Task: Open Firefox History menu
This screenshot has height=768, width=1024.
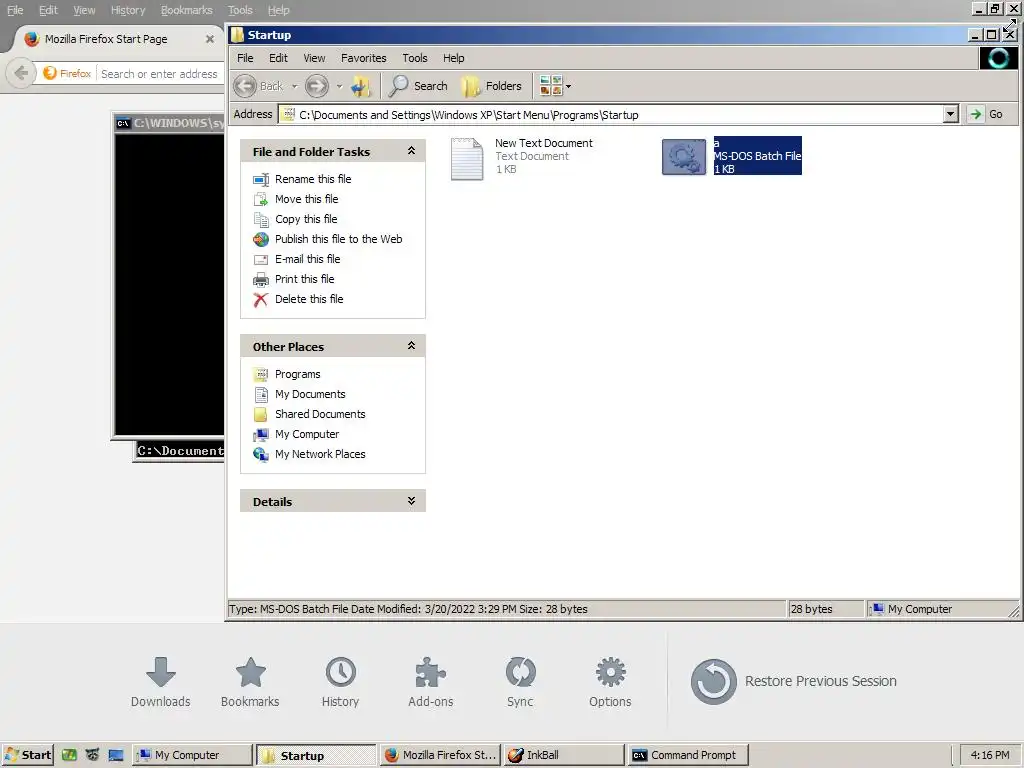Action: (x=127, y=10)
